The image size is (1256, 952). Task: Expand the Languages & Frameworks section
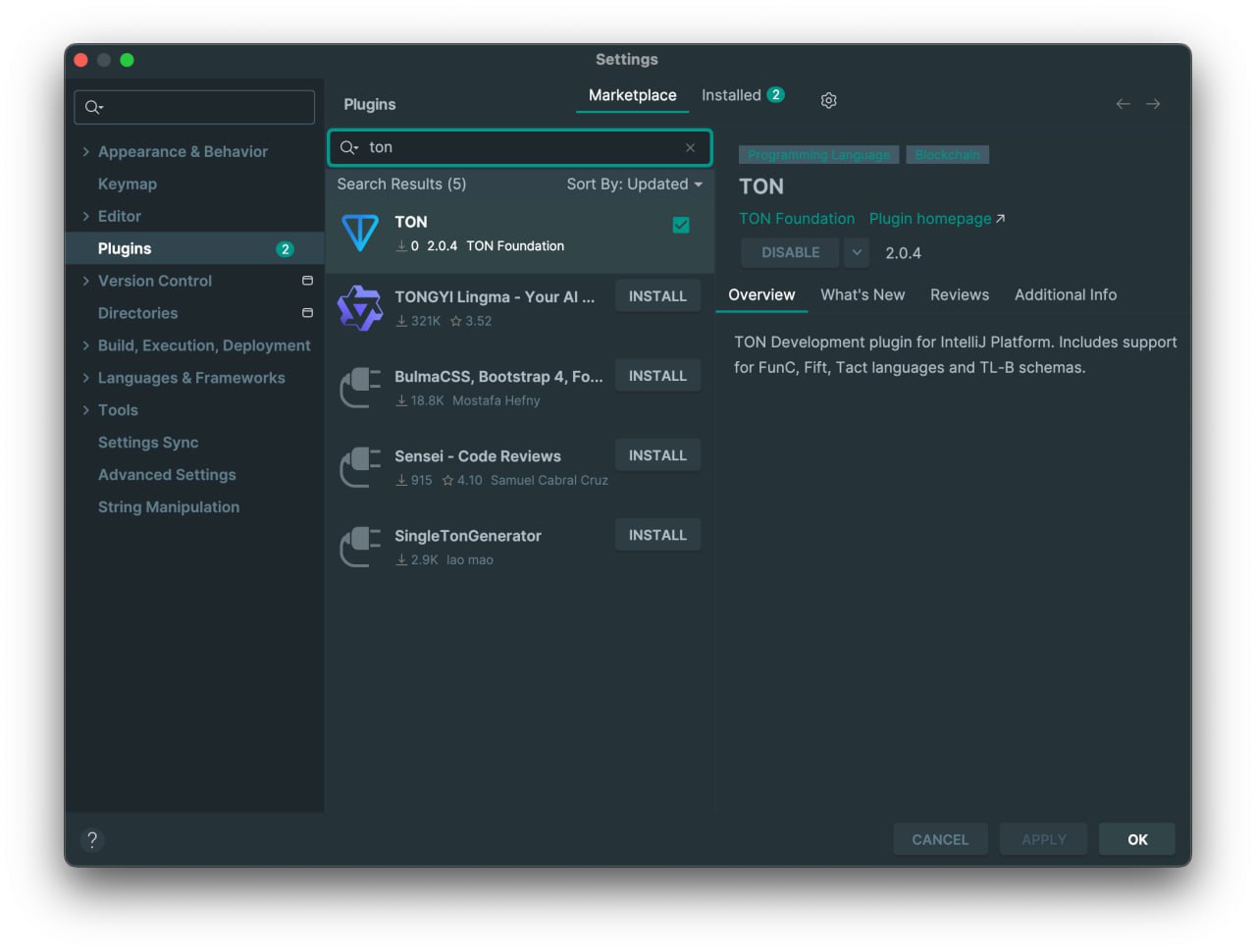click(x=86, y=378)
